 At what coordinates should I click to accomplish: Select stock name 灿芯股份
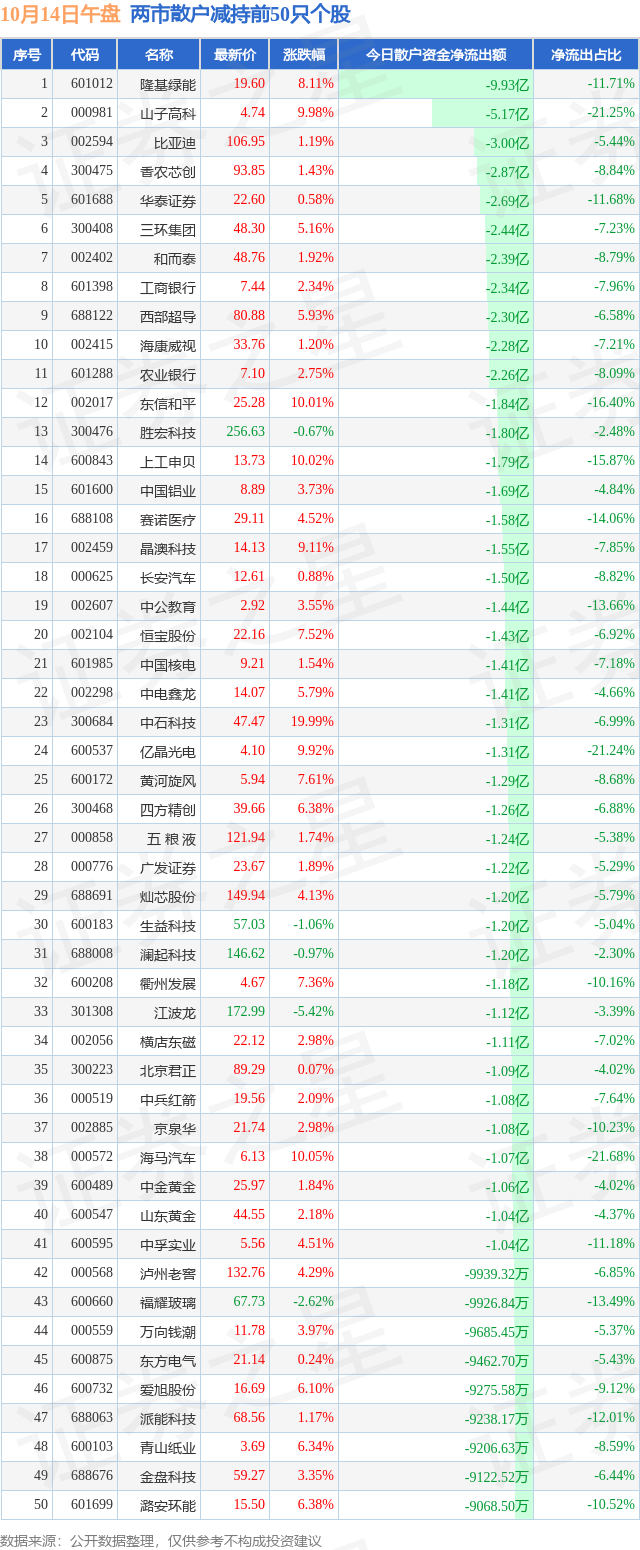[168, 896]
